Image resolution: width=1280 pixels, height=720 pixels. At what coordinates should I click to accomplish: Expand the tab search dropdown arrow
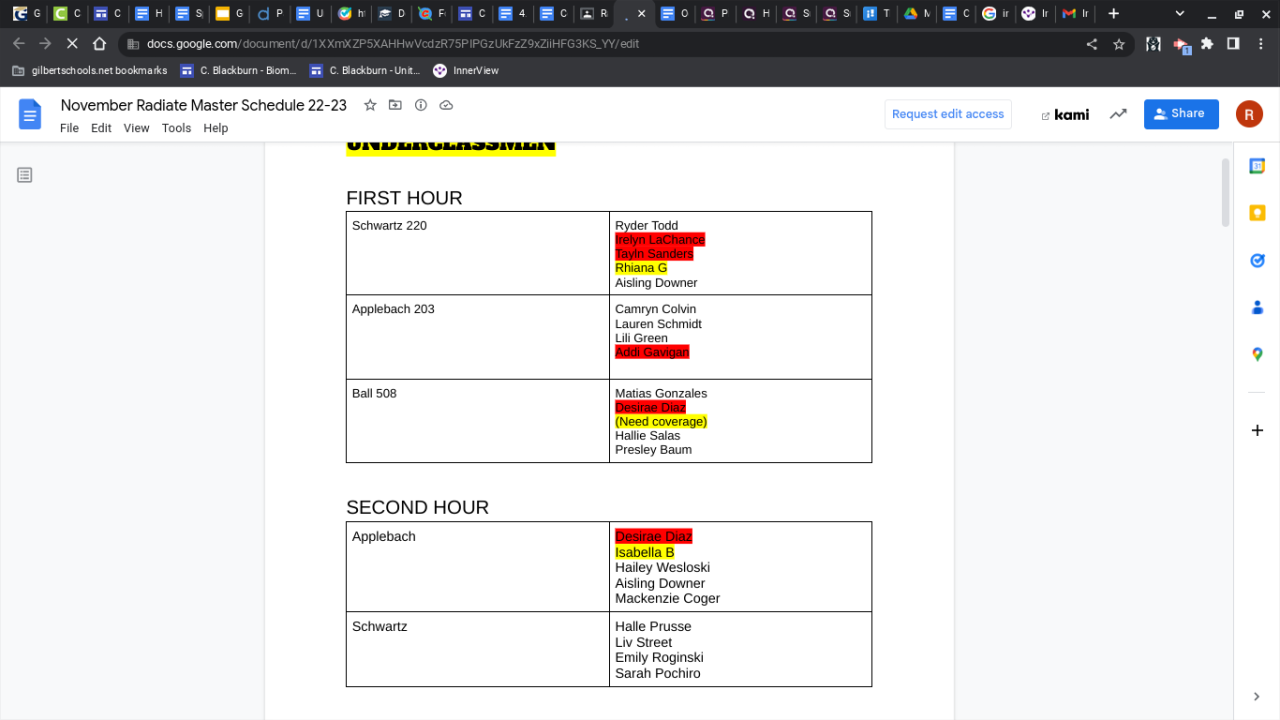1180,14
